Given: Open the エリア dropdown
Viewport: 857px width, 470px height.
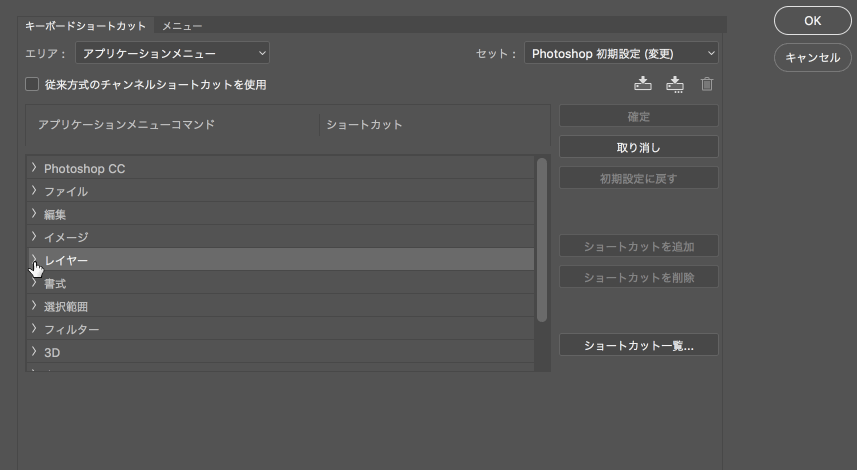Looking at the screenshot, I should pyautogui.click(x=175, y=53).
